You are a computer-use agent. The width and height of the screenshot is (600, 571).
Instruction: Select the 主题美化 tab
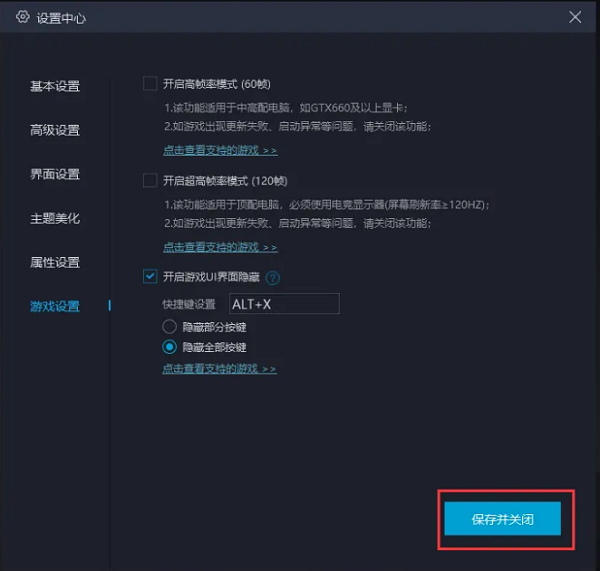[x=55, y=218]
